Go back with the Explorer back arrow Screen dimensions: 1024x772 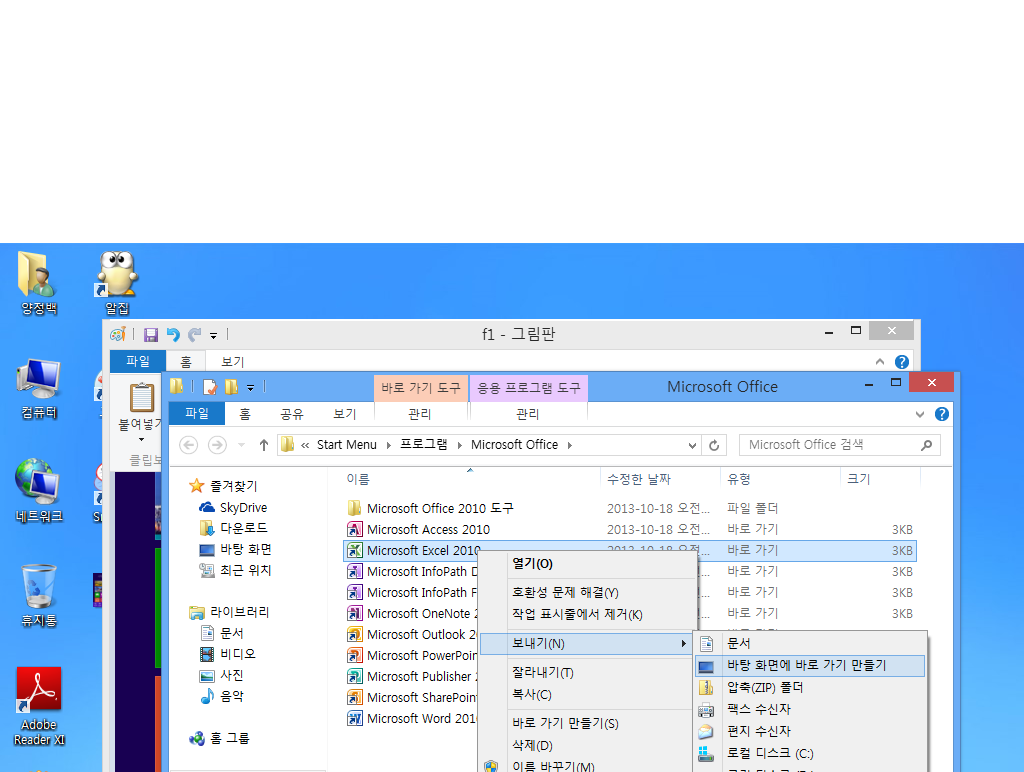[189, 445]
